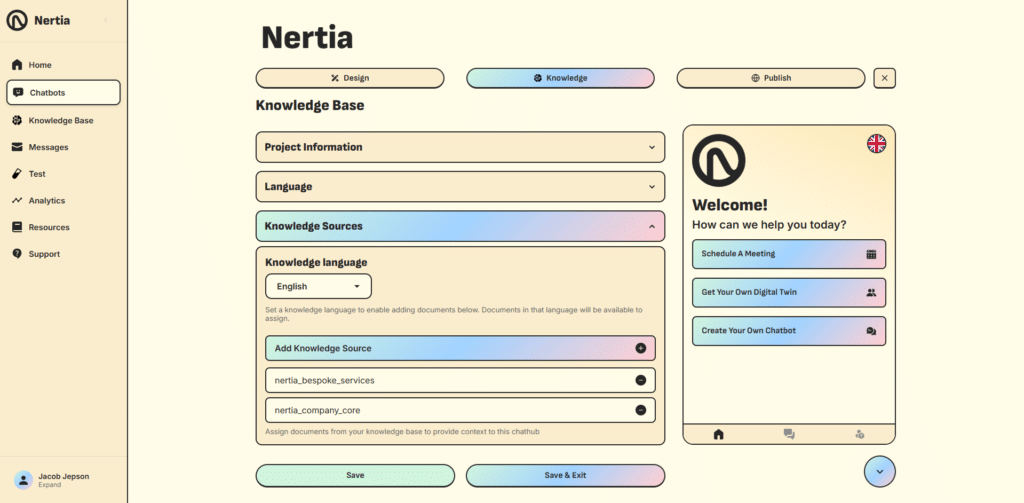Click the UK flag language icon in preview
The height and width of the screenshot is (503, 1024).
point(876,144)
